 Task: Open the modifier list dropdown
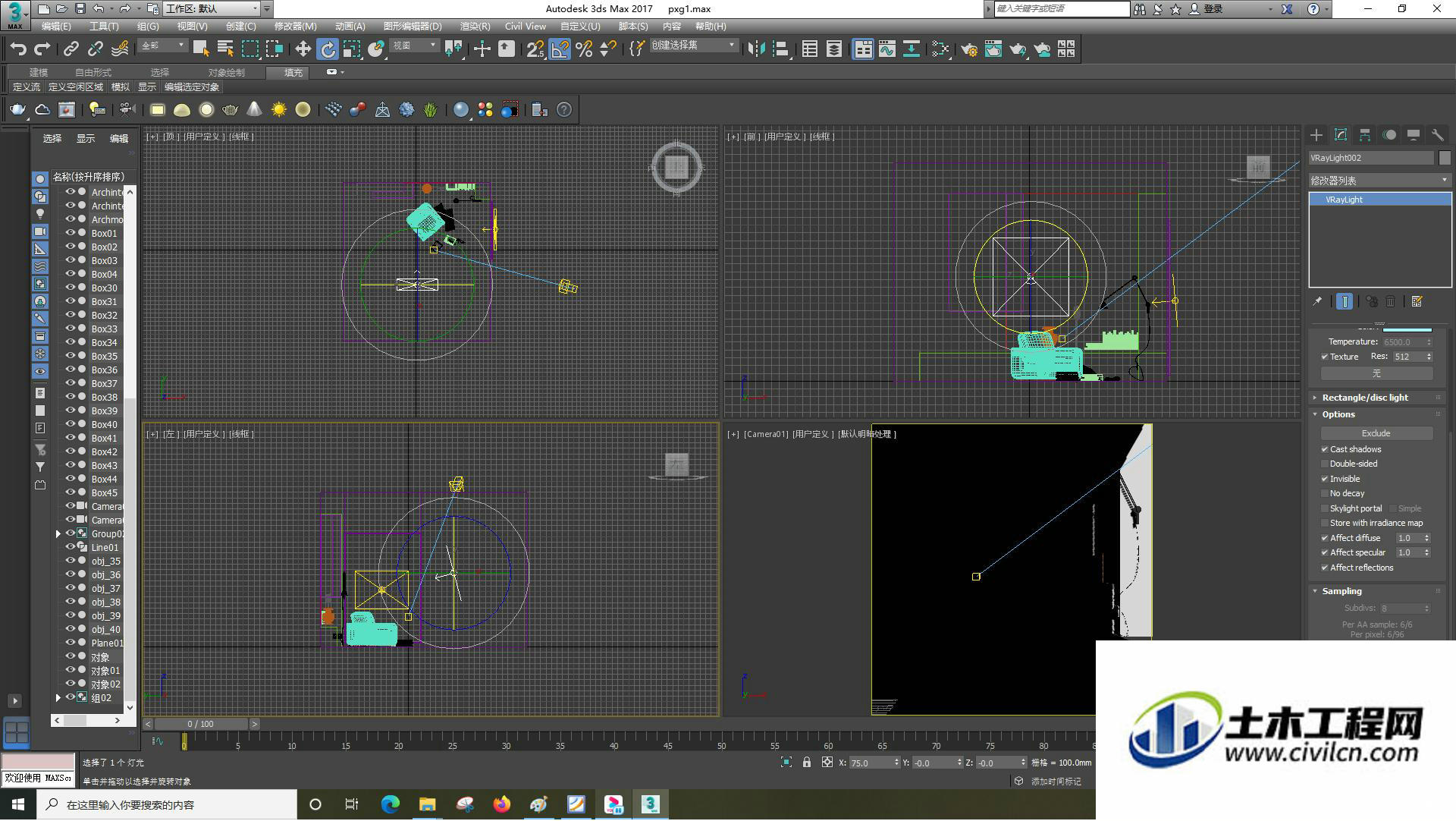[x=1379, y=181]
